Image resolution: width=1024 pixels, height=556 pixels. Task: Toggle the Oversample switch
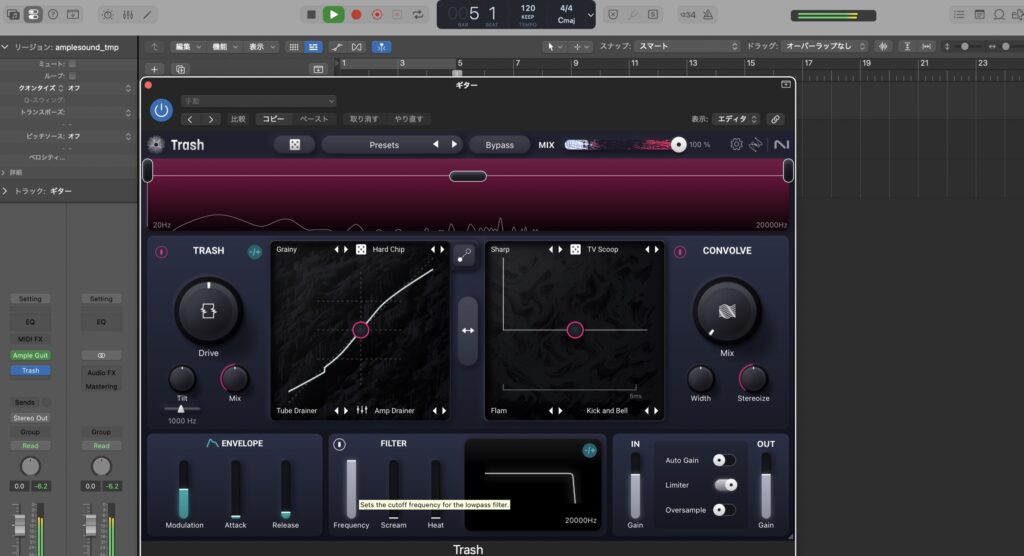724,510
